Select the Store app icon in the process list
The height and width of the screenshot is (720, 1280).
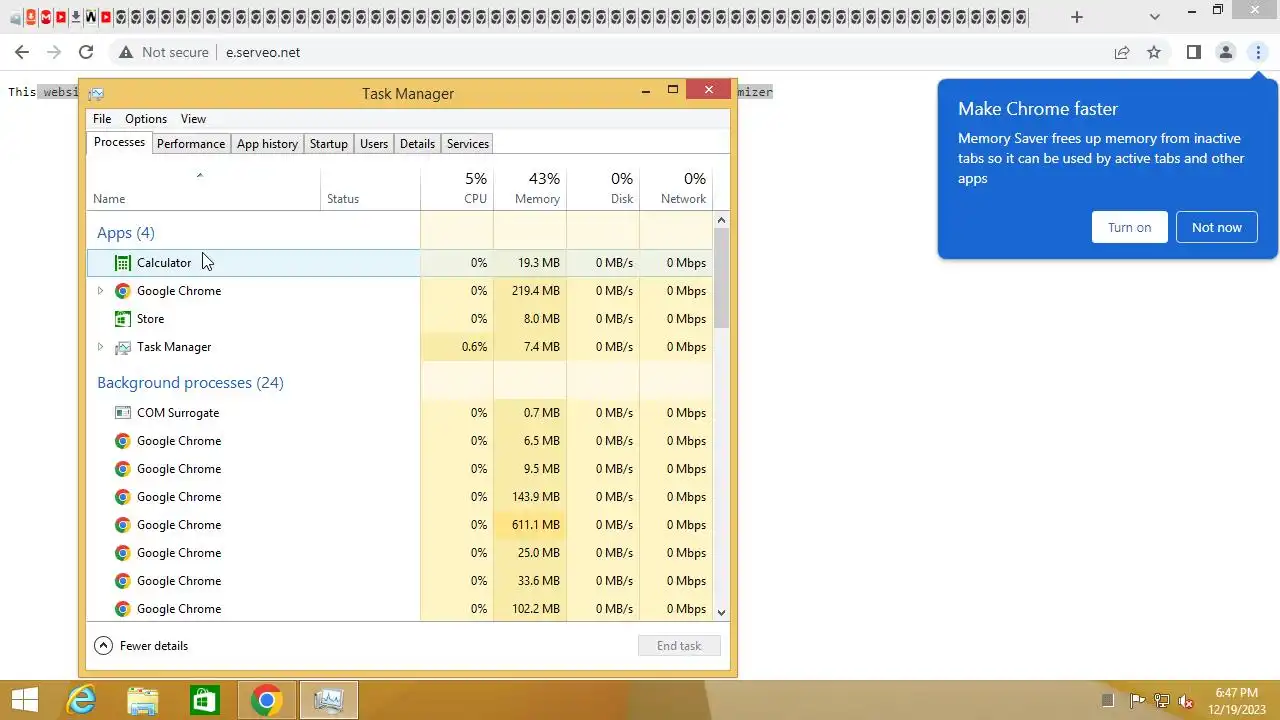pos(122,319)
